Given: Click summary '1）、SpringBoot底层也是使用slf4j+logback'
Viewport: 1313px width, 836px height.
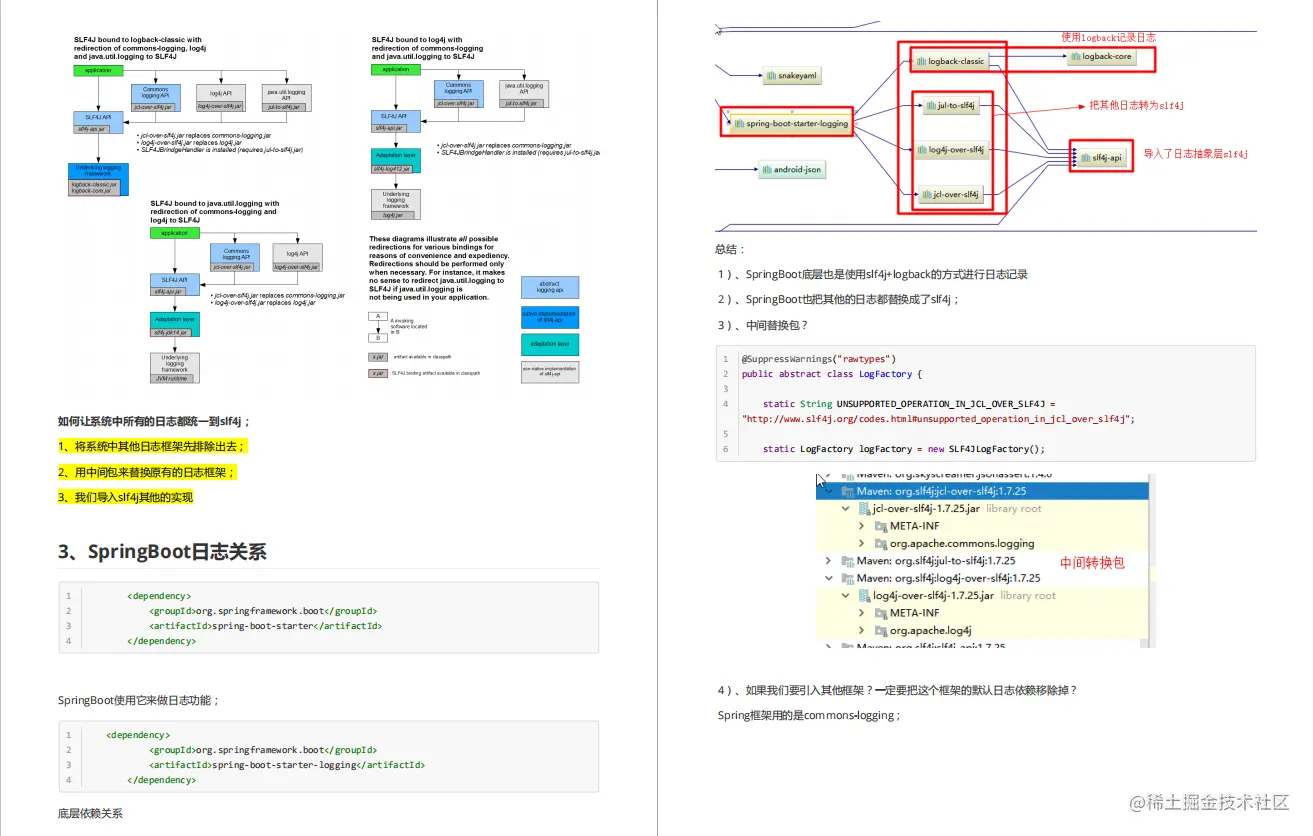Looking at the screenshot, I should click(x=872, y=274).
